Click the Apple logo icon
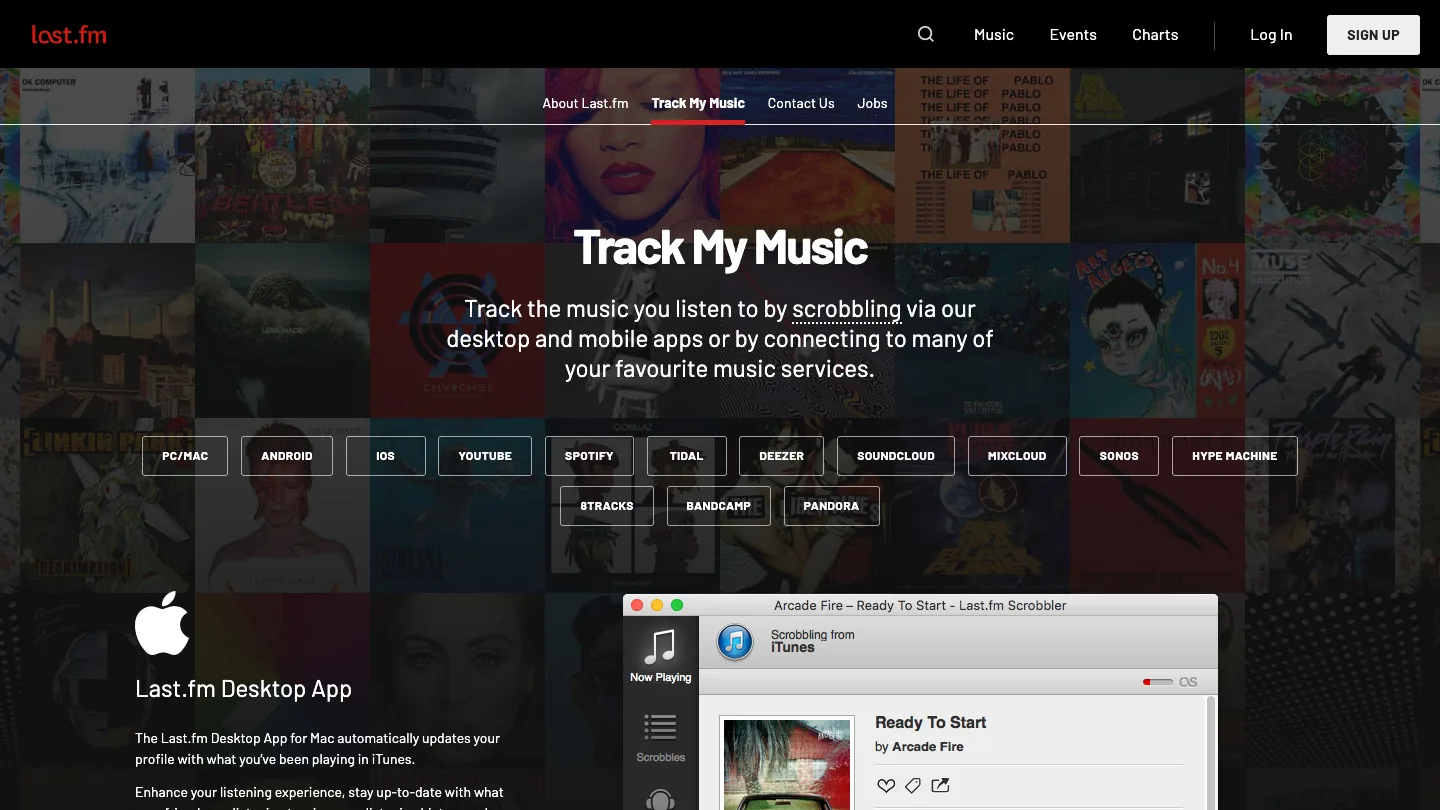 (x=162, y=623)
